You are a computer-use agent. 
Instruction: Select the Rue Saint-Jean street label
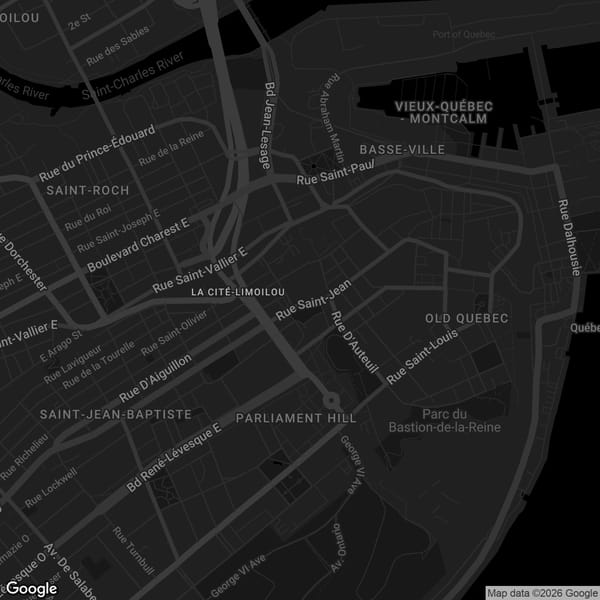[x=314, y=301]
